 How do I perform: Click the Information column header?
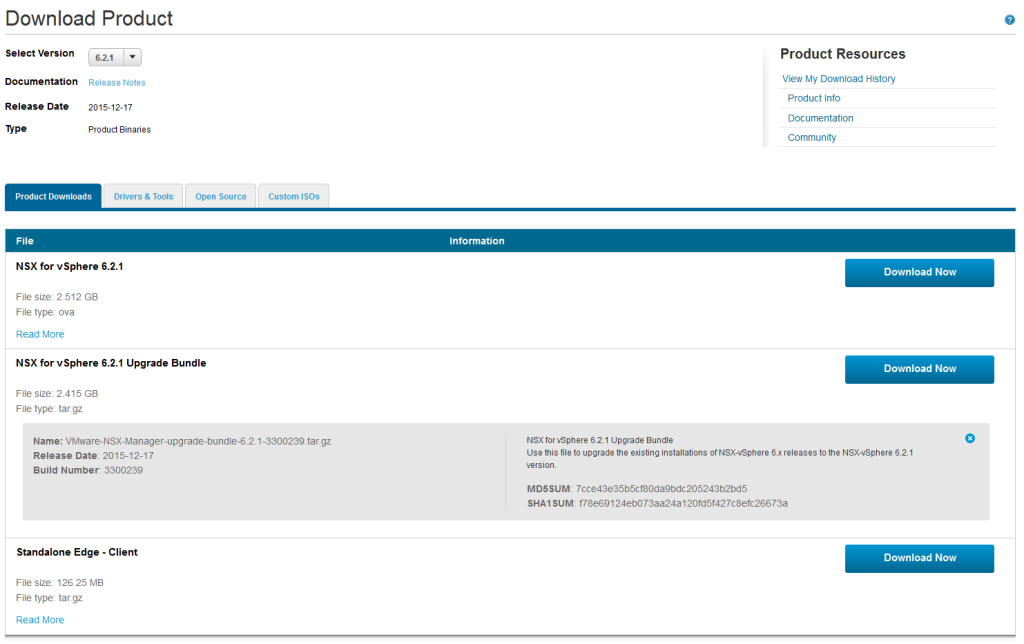point(477,241)
